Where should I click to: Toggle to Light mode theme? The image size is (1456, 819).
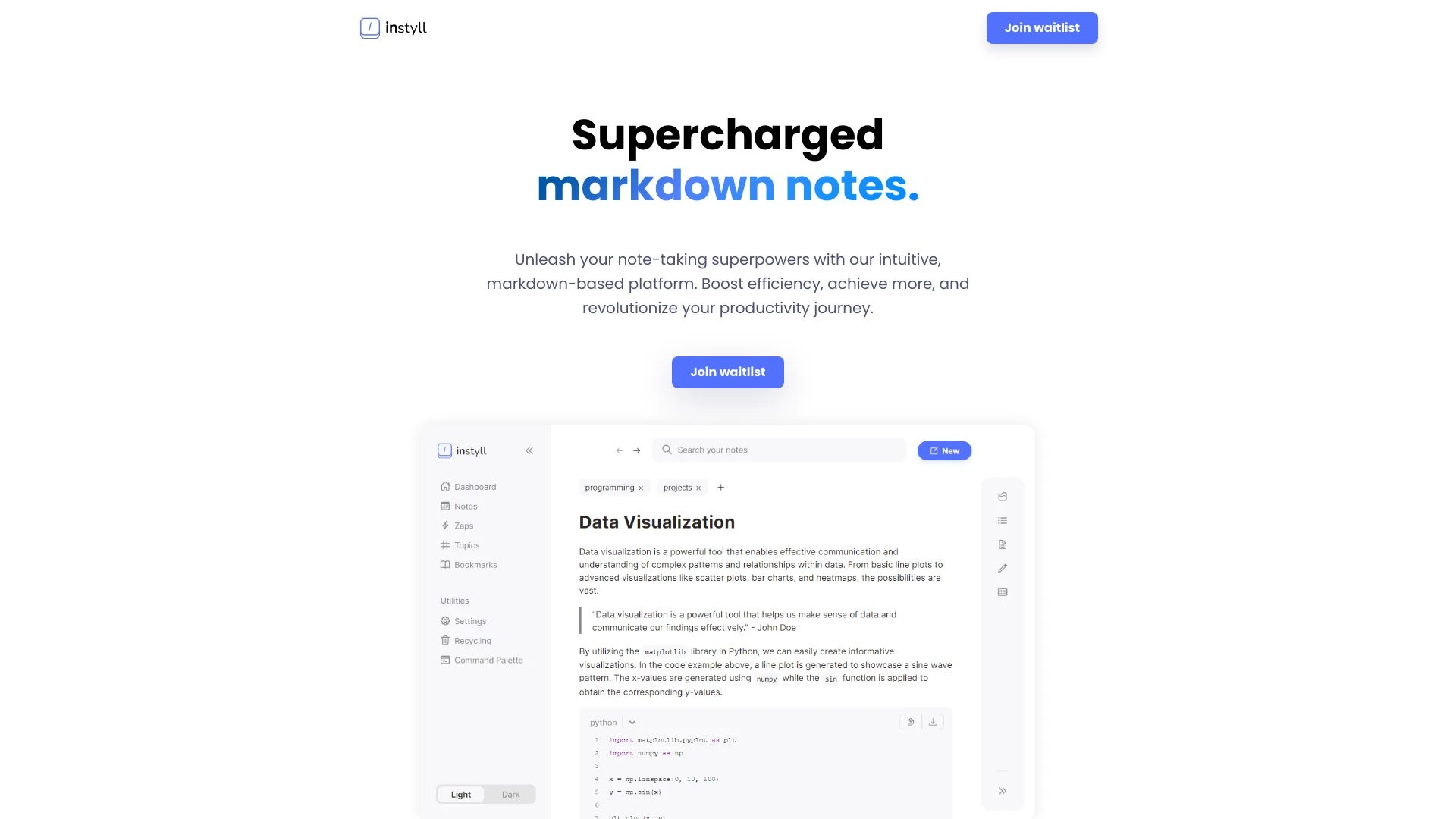coord(461,794)
